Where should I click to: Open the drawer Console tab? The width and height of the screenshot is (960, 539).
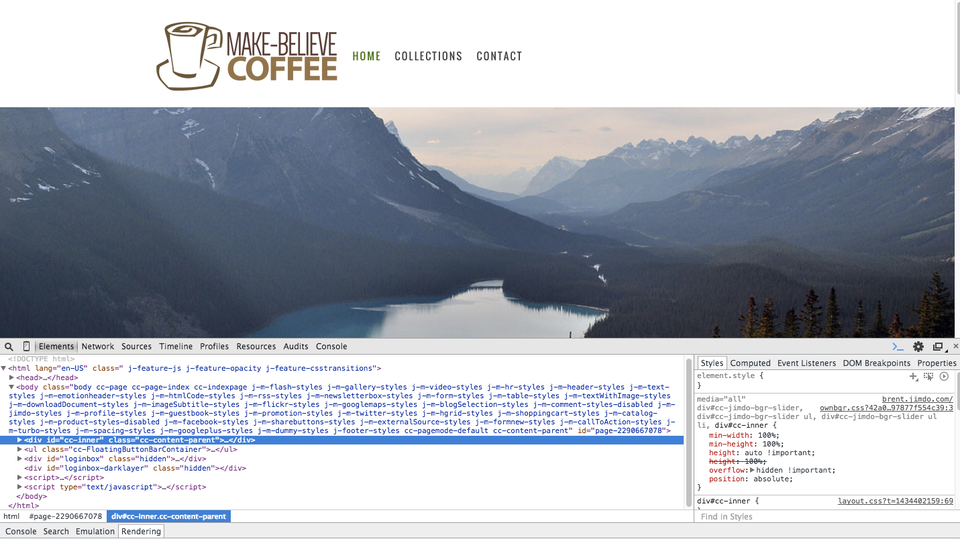[21, 531]
